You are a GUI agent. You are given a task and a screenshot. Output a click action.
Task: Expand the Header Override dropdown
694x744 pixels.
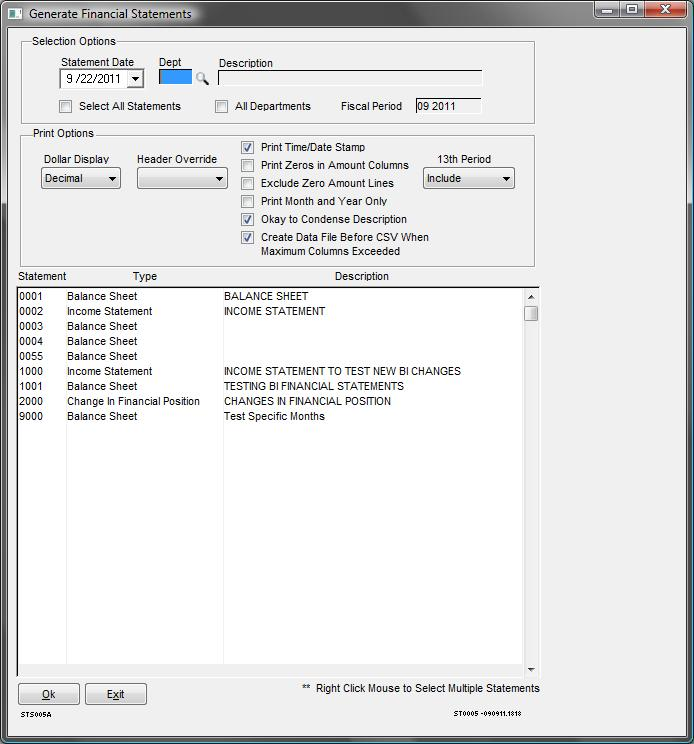[x=182, y=178]
